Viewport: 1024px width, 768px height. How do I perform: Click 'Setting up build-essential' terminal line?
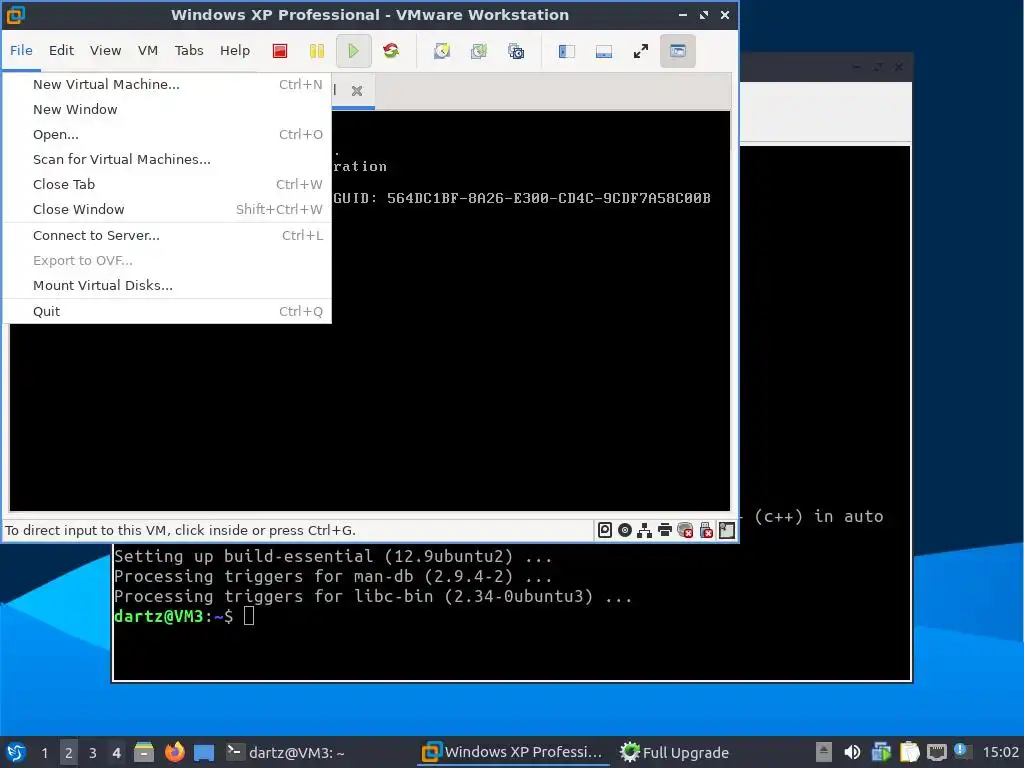pyautogui.click(x=333, y=556)
